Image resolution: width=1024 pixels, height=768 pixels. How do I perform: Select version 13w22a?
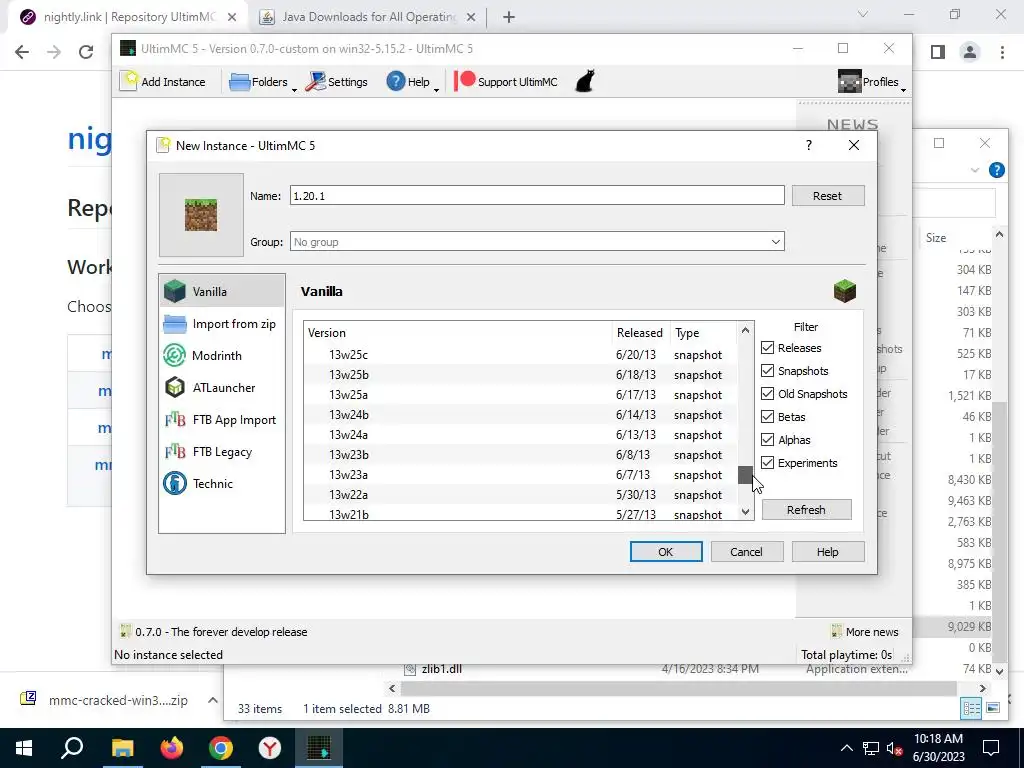(x=520, y=495)
